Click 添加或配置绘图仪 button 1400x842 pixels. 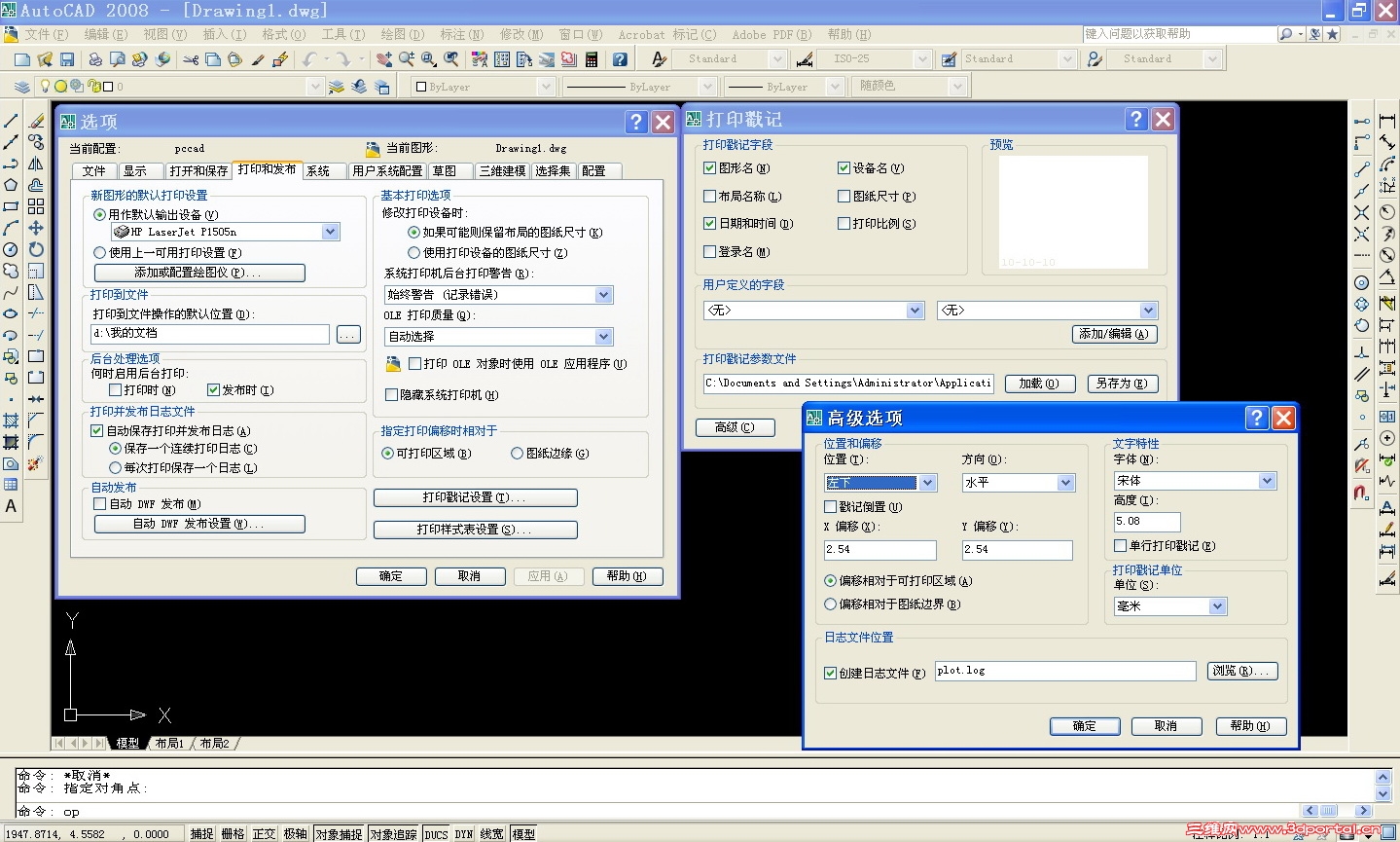199,273
